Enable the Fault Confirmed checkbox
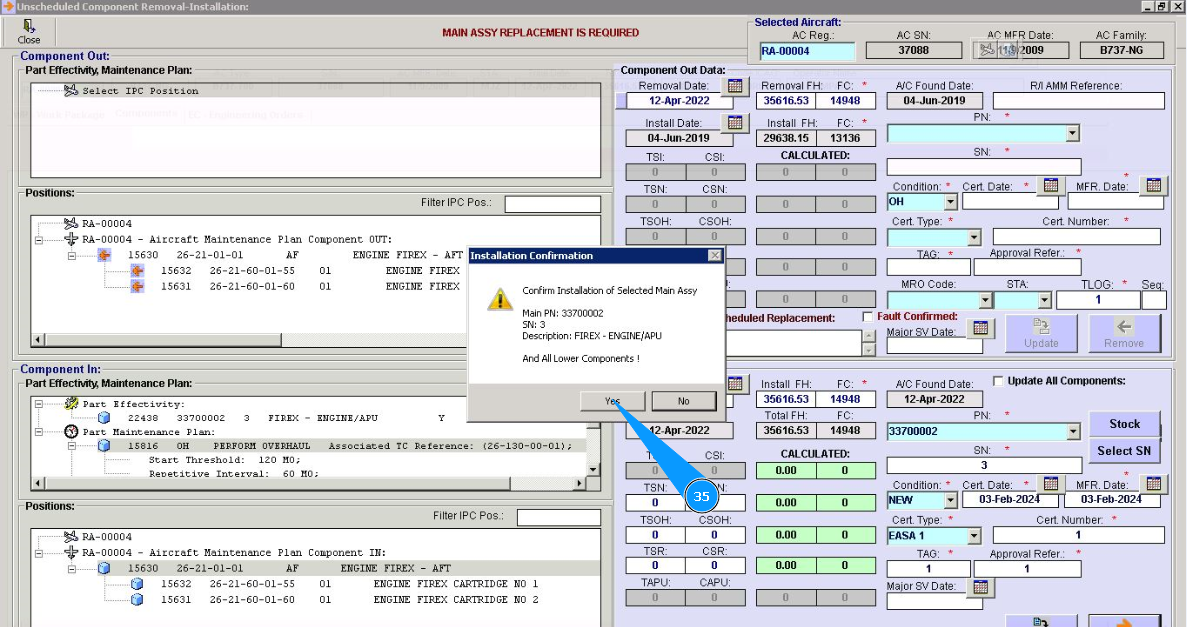Screen dimensions: 1187x629 868,317
